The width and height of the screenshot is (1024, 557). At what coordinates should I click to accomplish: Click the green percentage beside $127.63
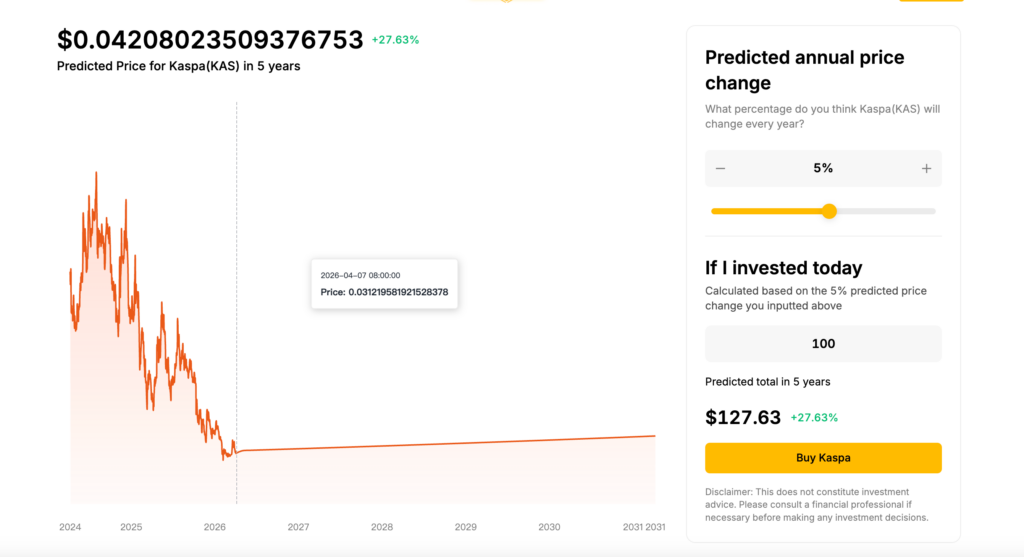[814, 418]
